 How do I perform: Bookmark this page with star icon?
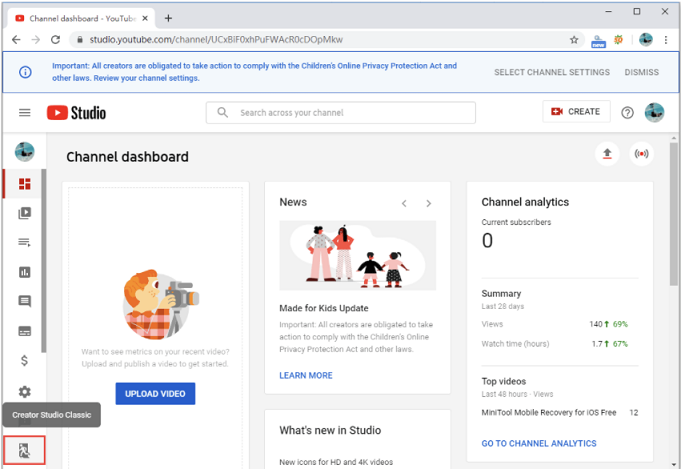pos(574,40)
